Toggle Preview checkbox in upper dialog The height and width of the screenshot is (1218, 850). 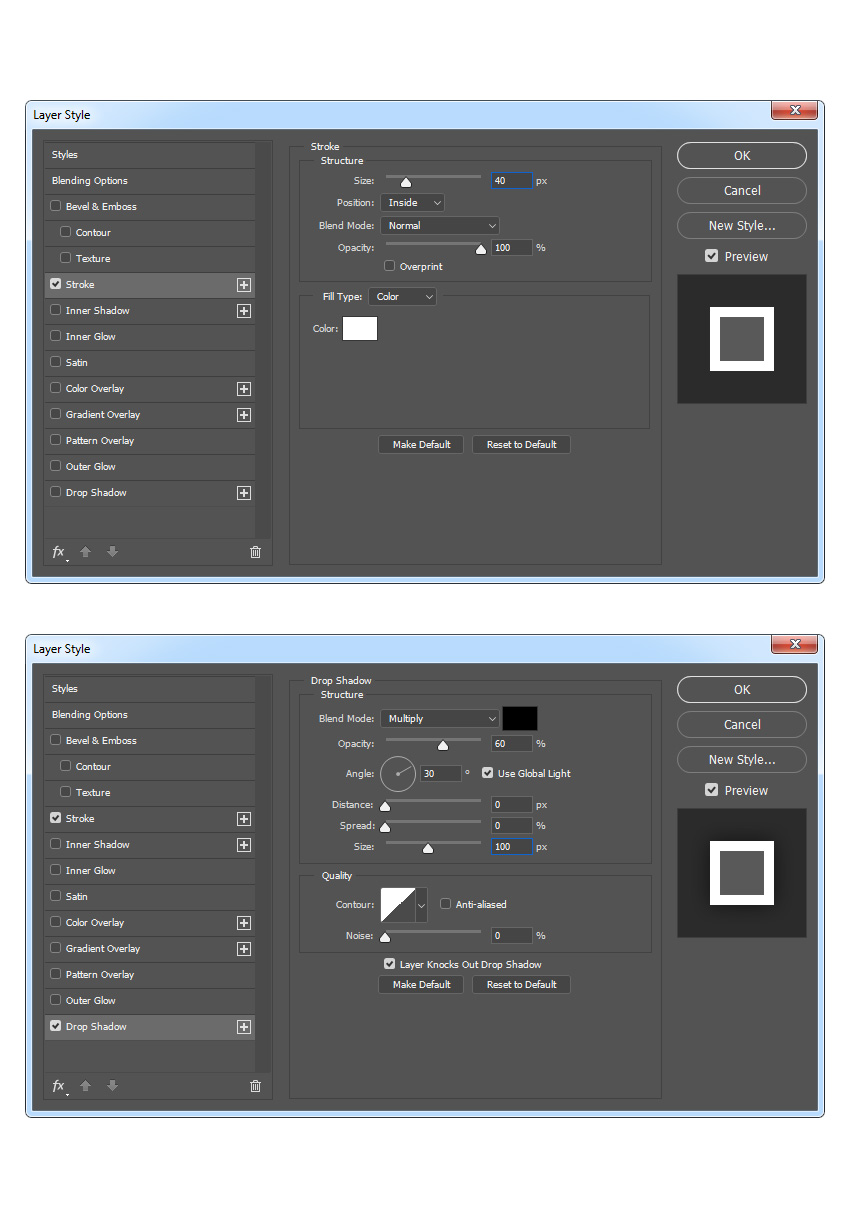(x=711, y=256)
